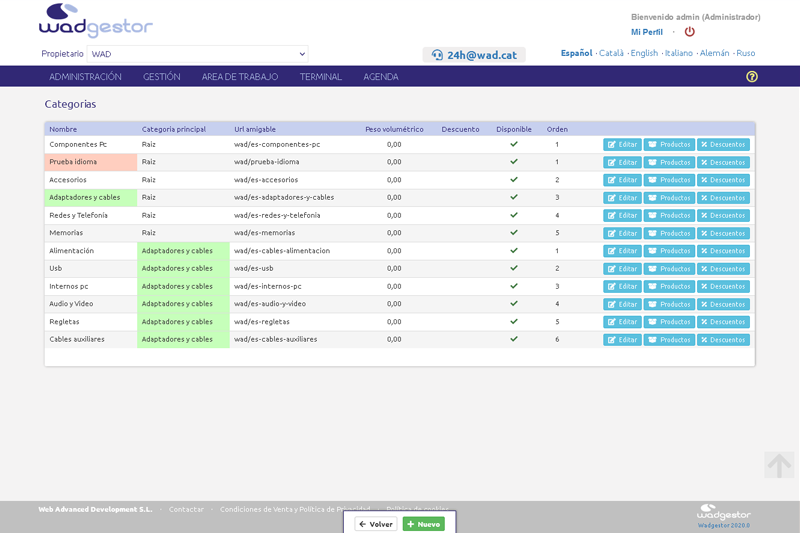Go to Mi Perfil link
The height and width of the screenshot is (533, 800).
(646, 32)
